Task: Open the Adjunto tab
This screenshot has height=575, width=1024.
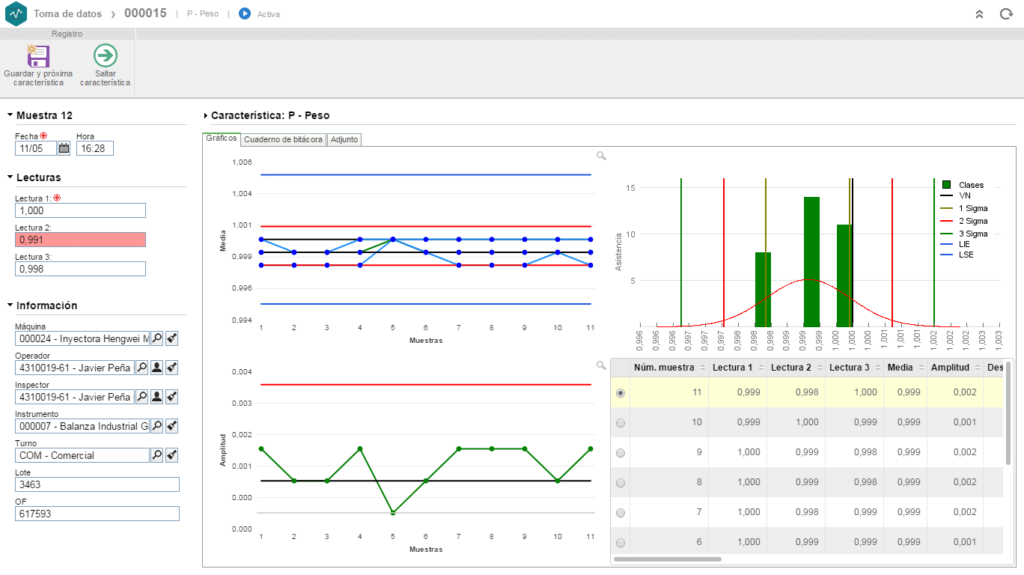Action: (x=344, y=139)
